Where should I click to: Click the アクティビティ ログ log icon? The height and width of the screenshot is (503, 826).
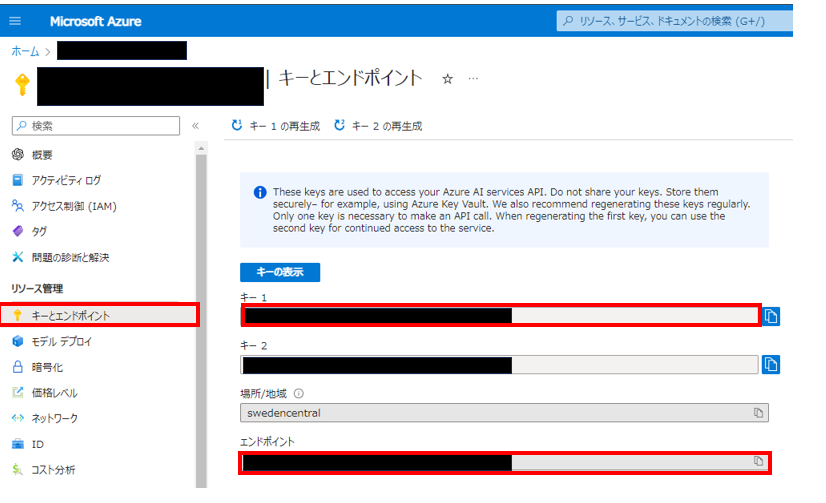17,180
